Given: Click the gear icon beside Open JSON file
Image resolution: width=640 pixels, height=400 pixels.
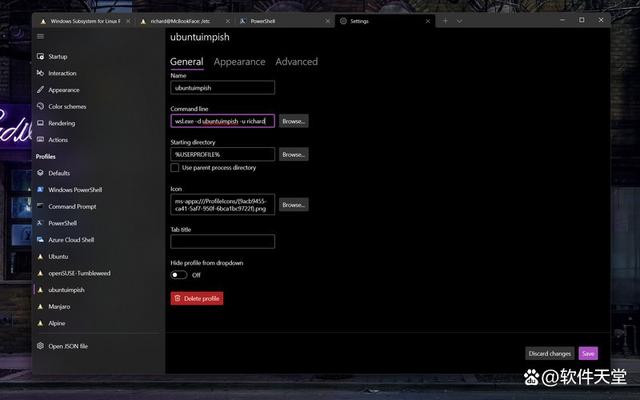Looking at the screenshot, I should point(40,346).
